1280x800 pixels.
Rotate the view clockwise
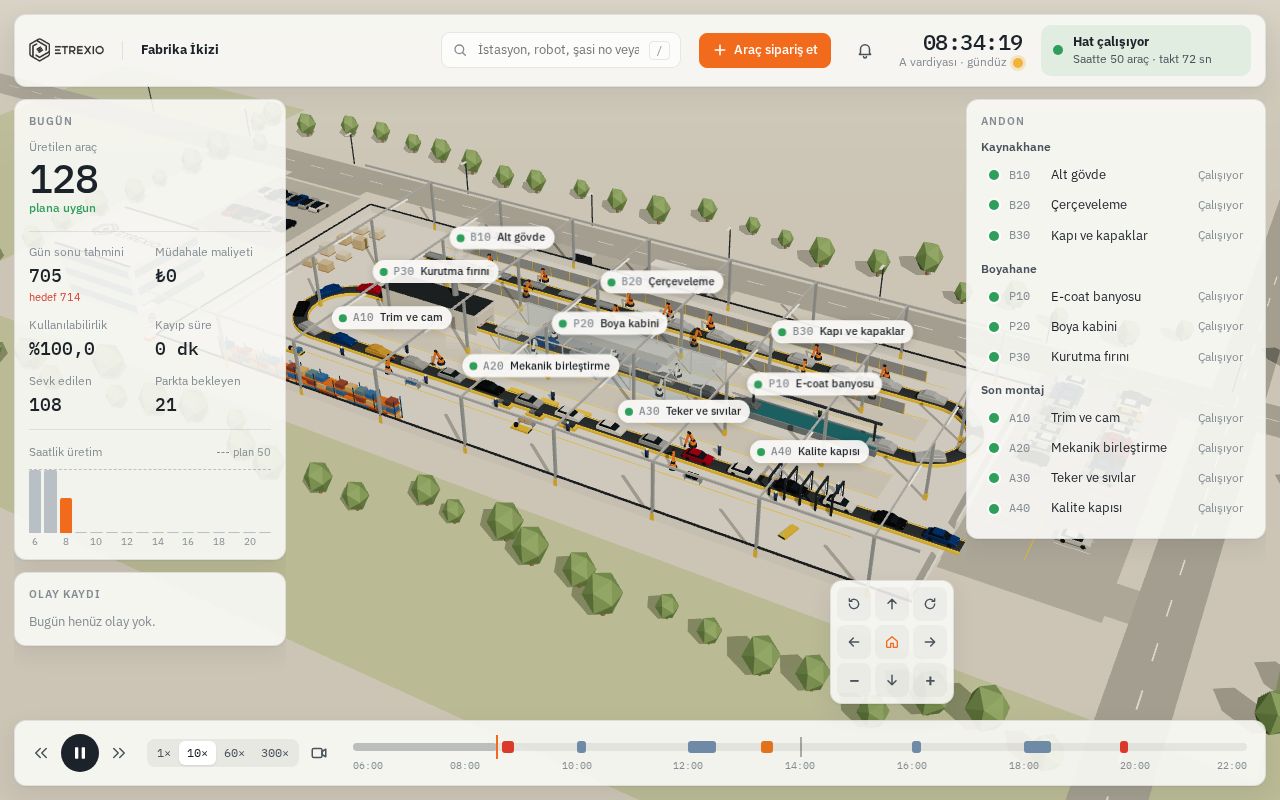(x=930, y=603)
